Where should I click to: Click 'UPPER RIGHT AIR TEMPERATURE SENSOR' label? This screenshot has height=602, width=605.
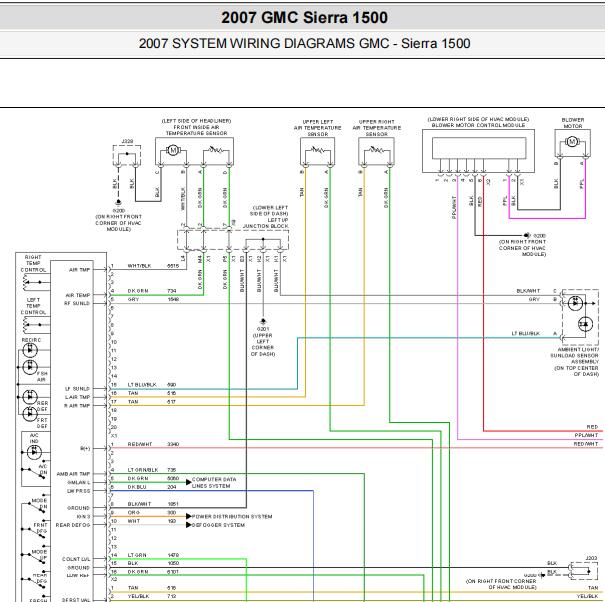[377, 128]
